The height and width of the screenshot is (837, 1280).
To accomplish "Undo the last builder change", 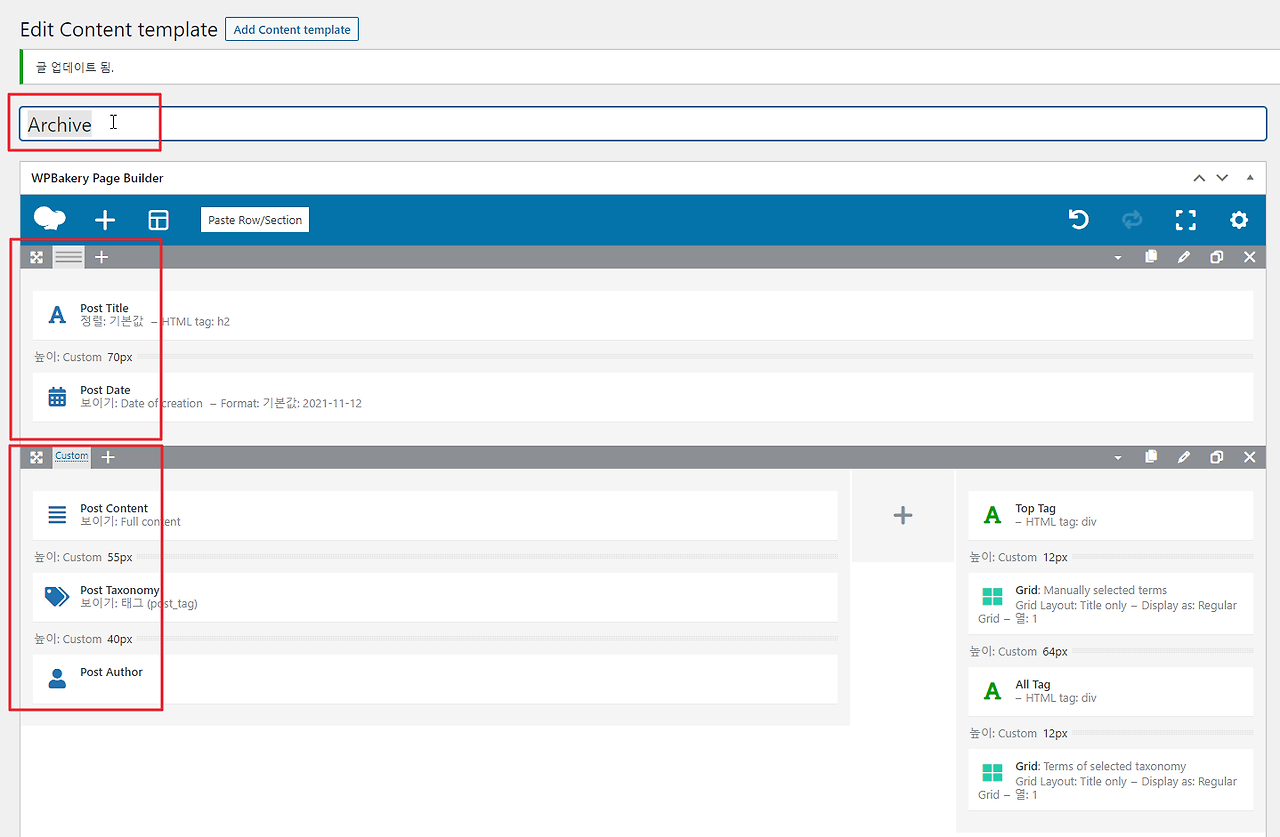I will (1078, 220).
